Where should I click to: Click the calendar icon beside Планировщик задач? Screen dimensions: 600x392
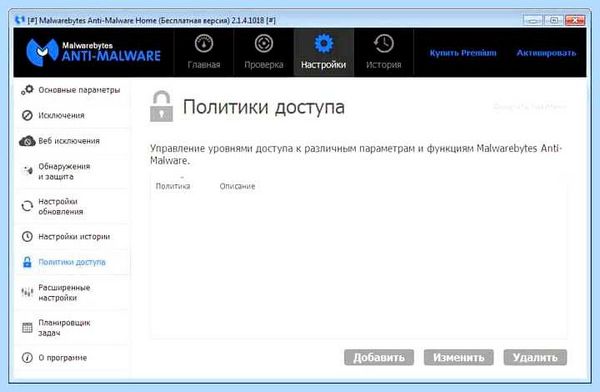click(x=27, y=328)
